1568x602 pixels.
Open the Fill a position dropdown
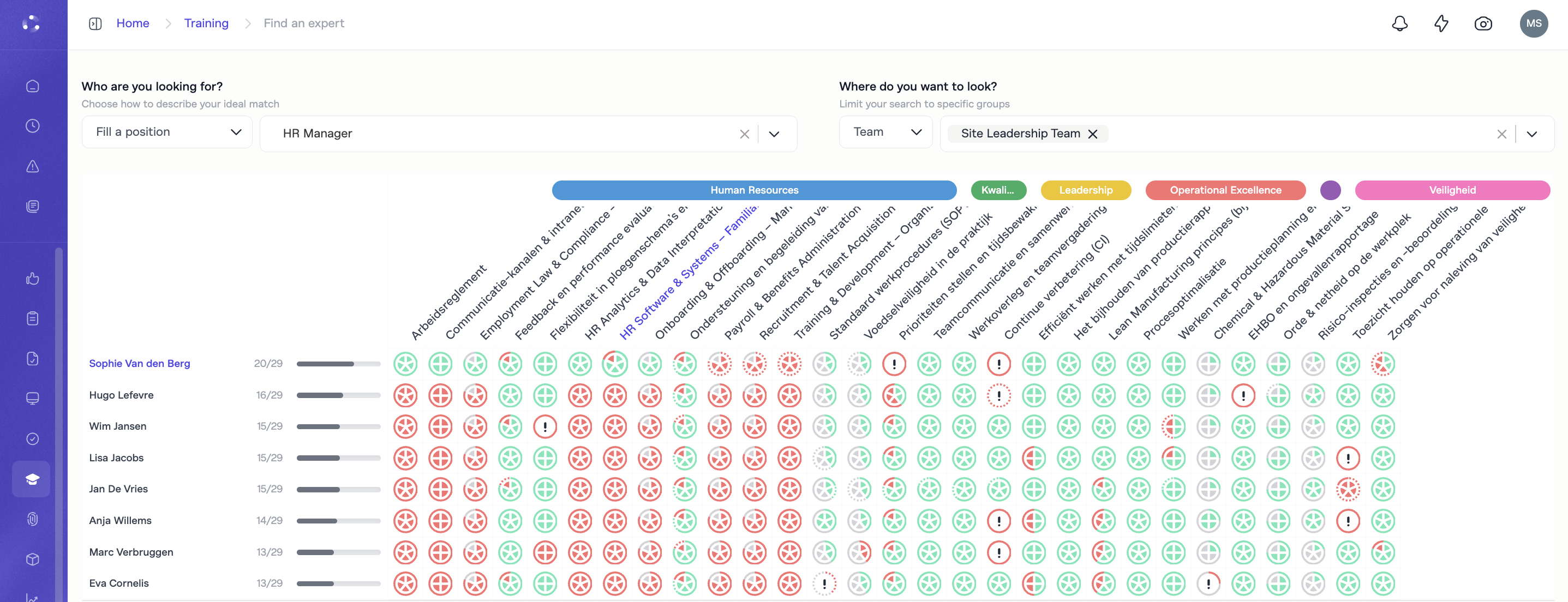[x=167, y=132]
